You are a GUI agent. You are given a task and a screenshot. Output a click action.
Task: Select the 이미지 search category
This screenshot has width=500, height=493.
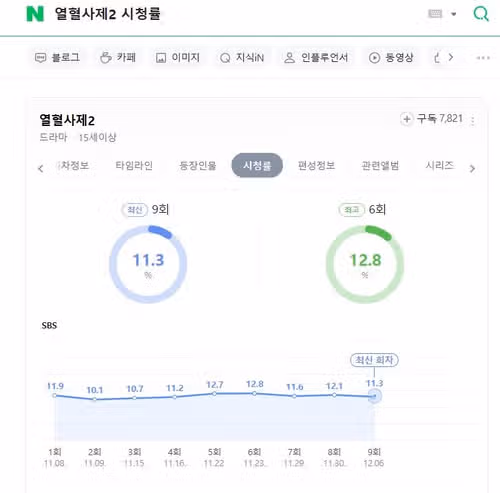click(x=178, y=58)
